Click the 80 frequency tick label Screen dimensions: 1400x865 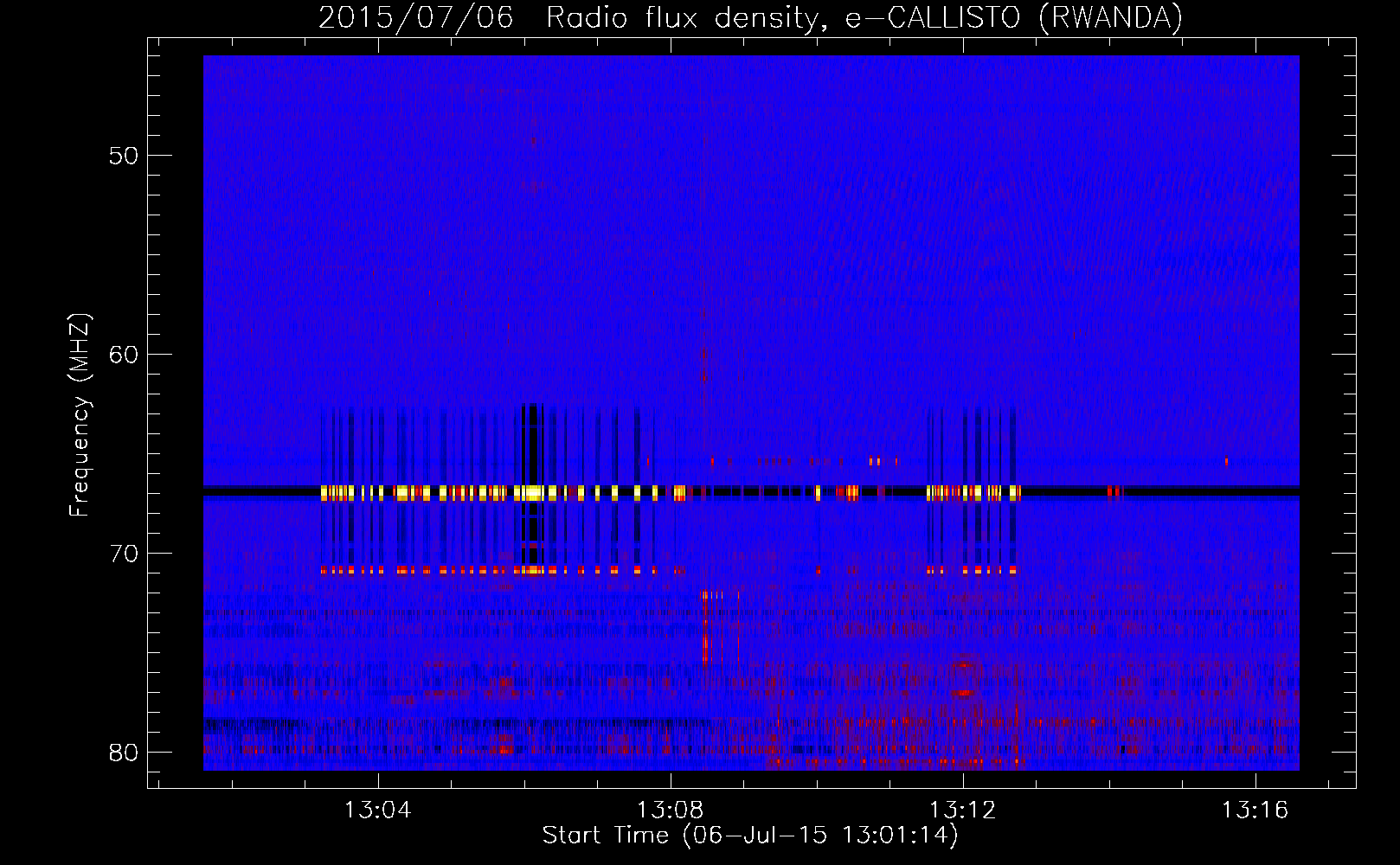point(124,753)
